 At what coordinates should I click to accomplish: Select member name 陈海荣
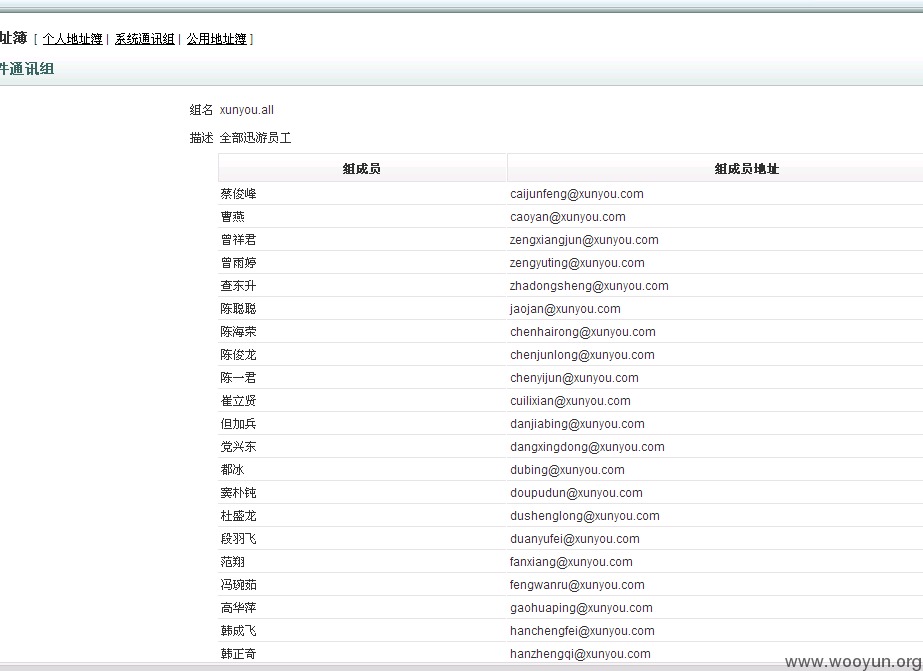[x=238, y=332]
